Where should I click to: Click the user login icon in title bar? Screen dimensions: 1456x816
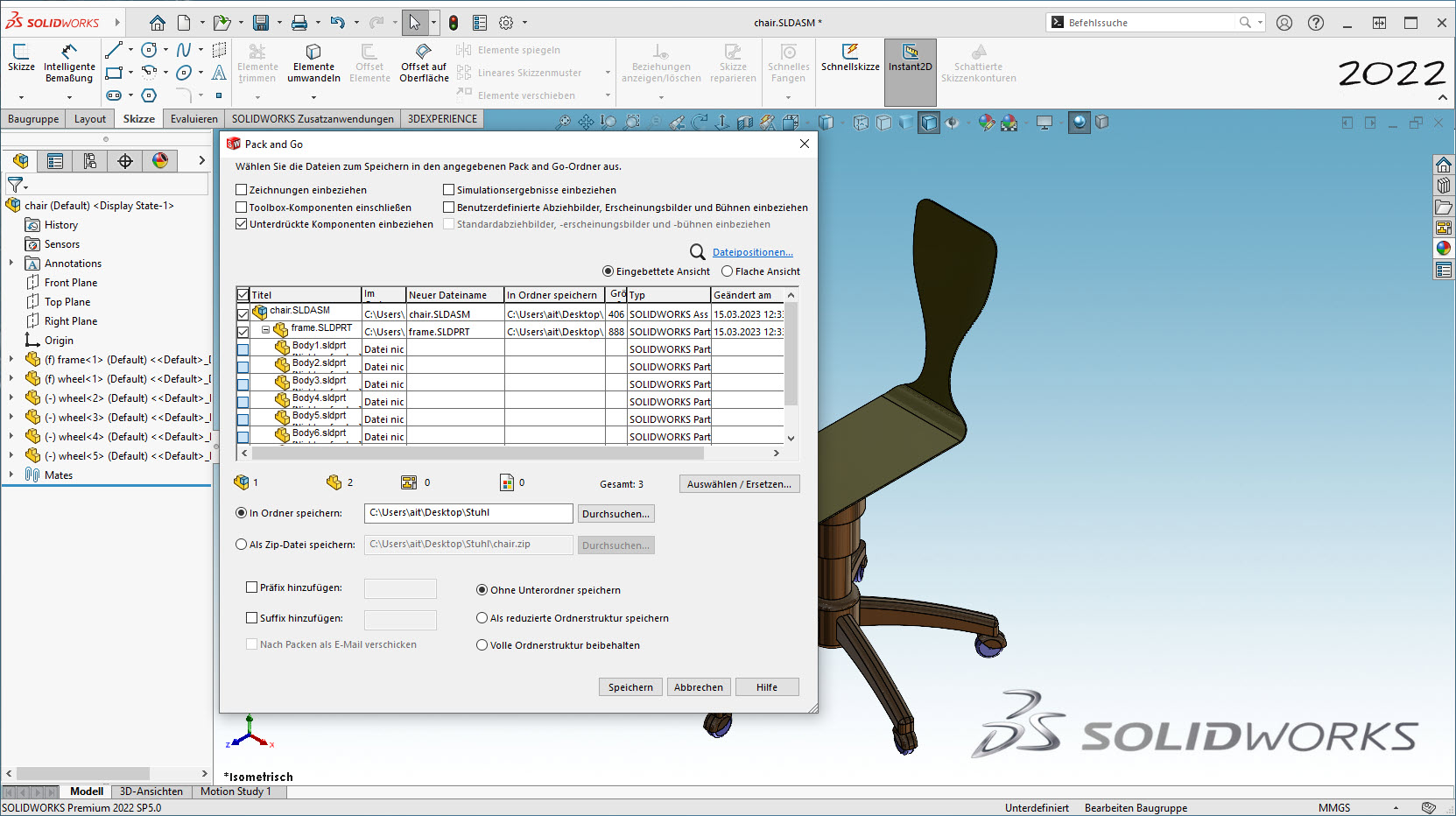click(1284, 23)
